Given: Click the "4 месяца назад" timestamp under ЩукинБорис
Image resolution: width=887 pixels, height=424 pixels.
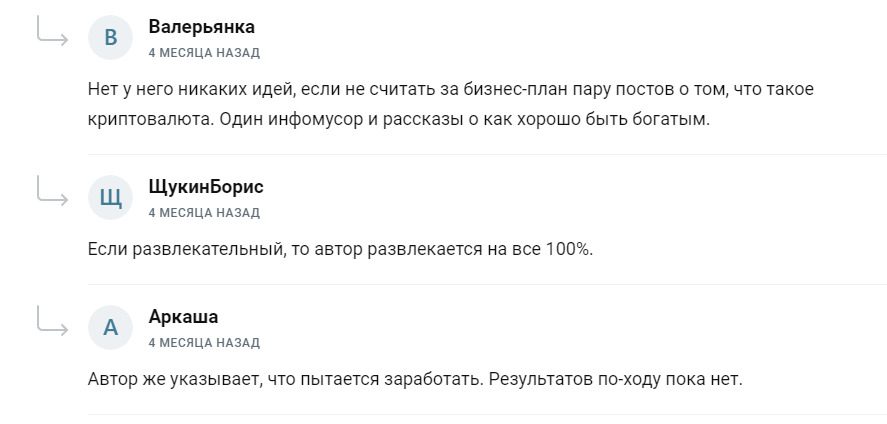Looking at the screenshot, I should coord(204,212).
